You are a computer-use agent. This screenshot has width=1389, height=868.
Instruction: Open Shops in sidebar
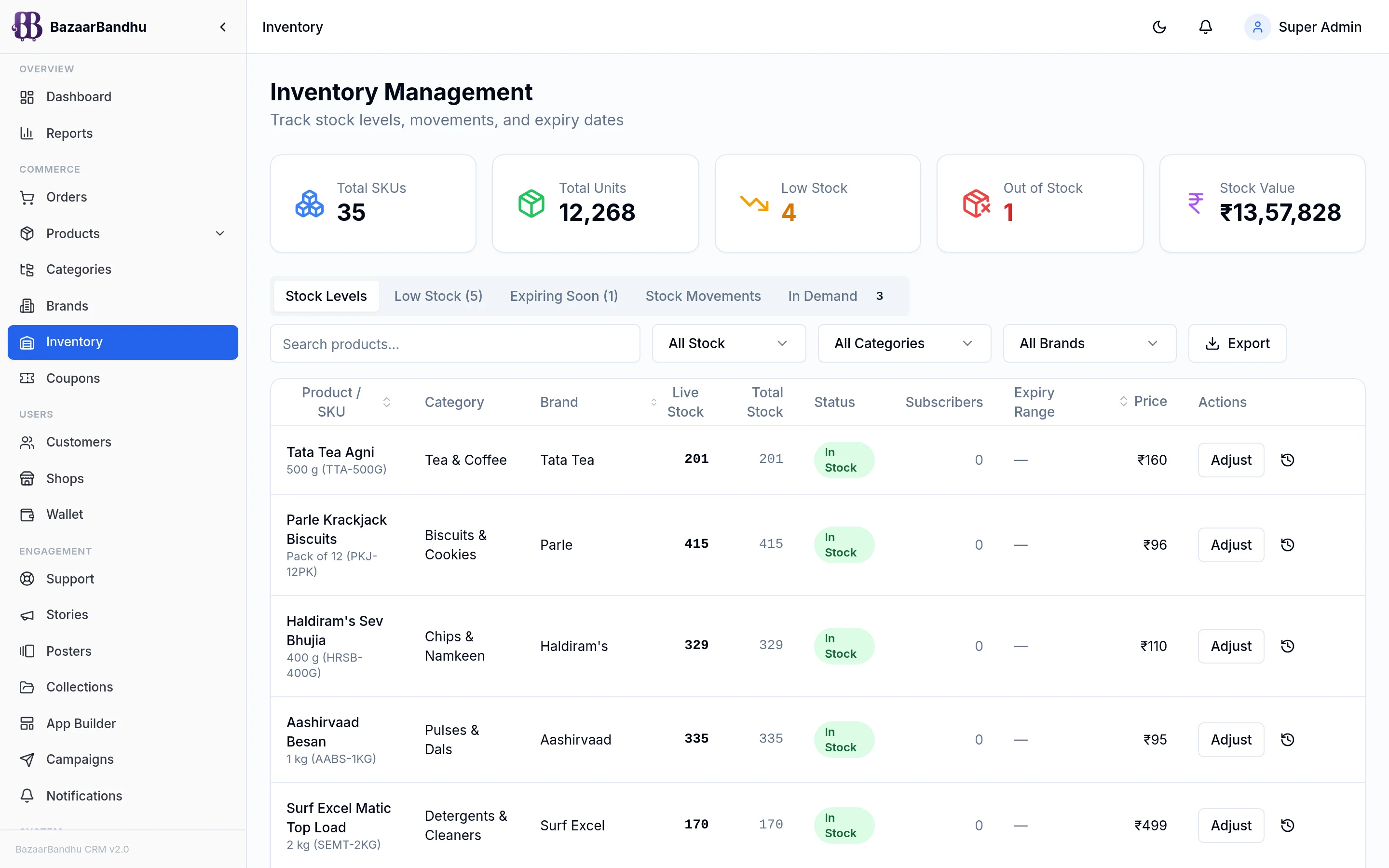pyautogui.click(x=123, y=479)
